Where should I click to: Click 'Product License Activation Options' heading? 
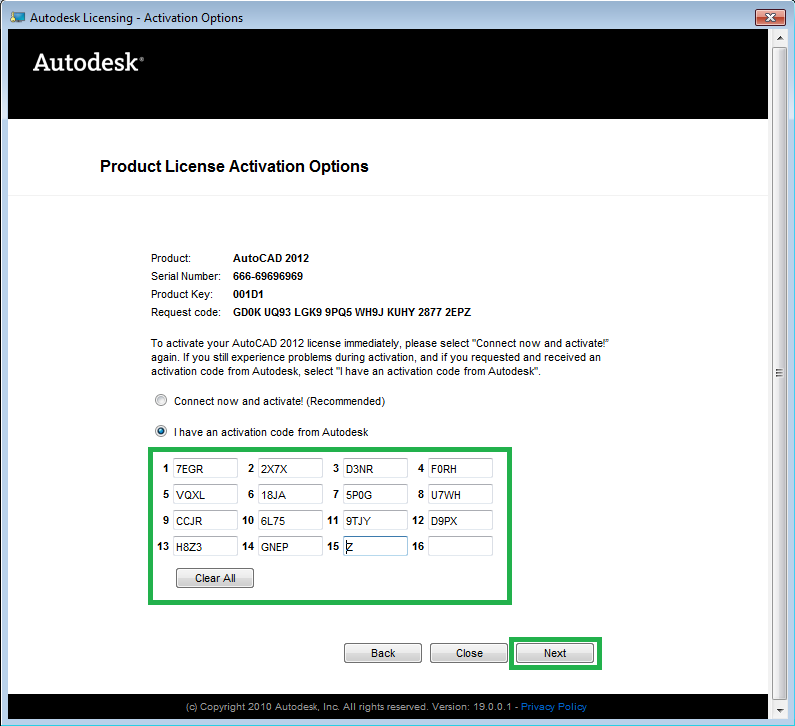click(234, 166)
